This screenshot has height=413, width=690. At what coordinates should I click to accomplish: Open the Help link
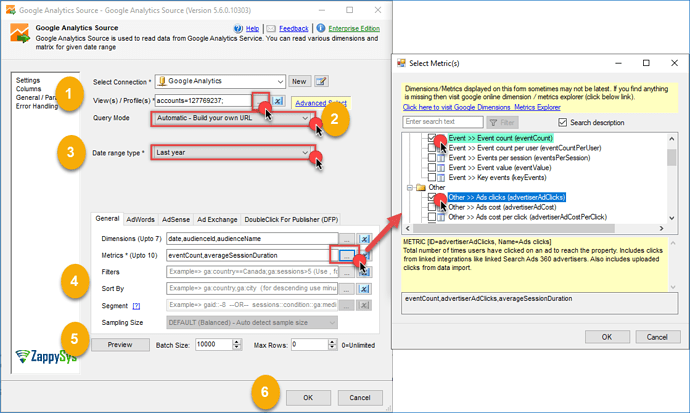pyautogui.click(x=252, y=29)
